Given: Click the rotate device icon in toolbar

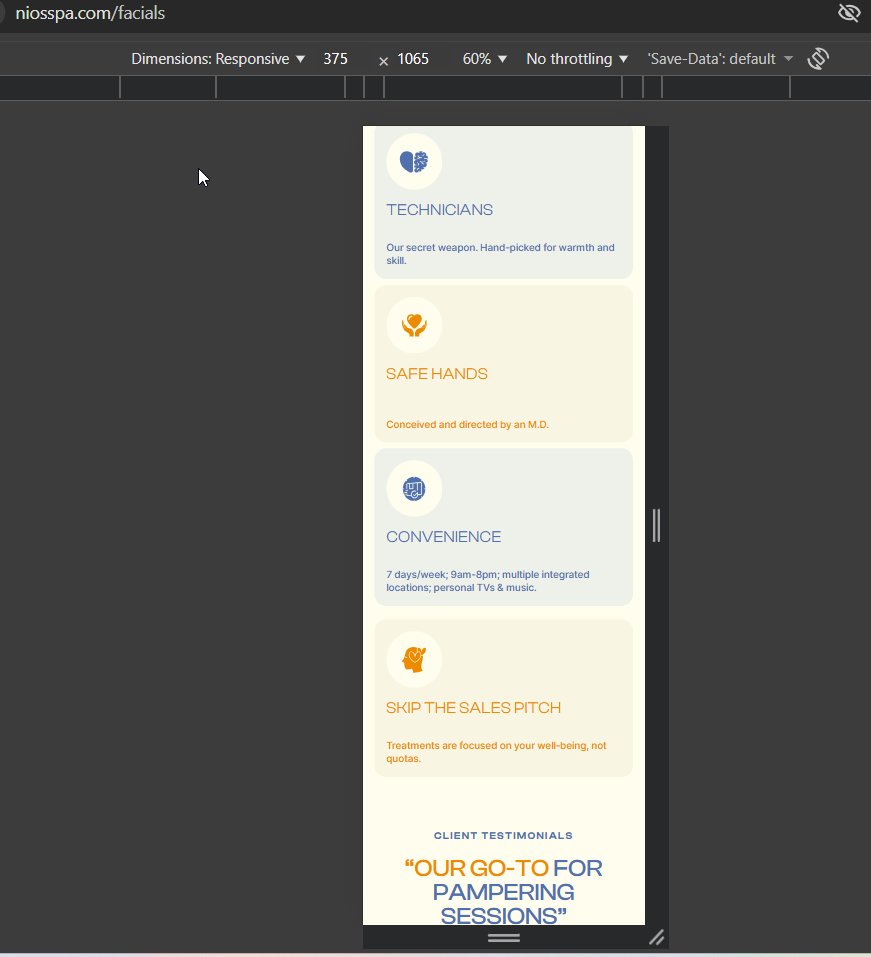Looking at the screenshot, I should (x=818, y=59).
